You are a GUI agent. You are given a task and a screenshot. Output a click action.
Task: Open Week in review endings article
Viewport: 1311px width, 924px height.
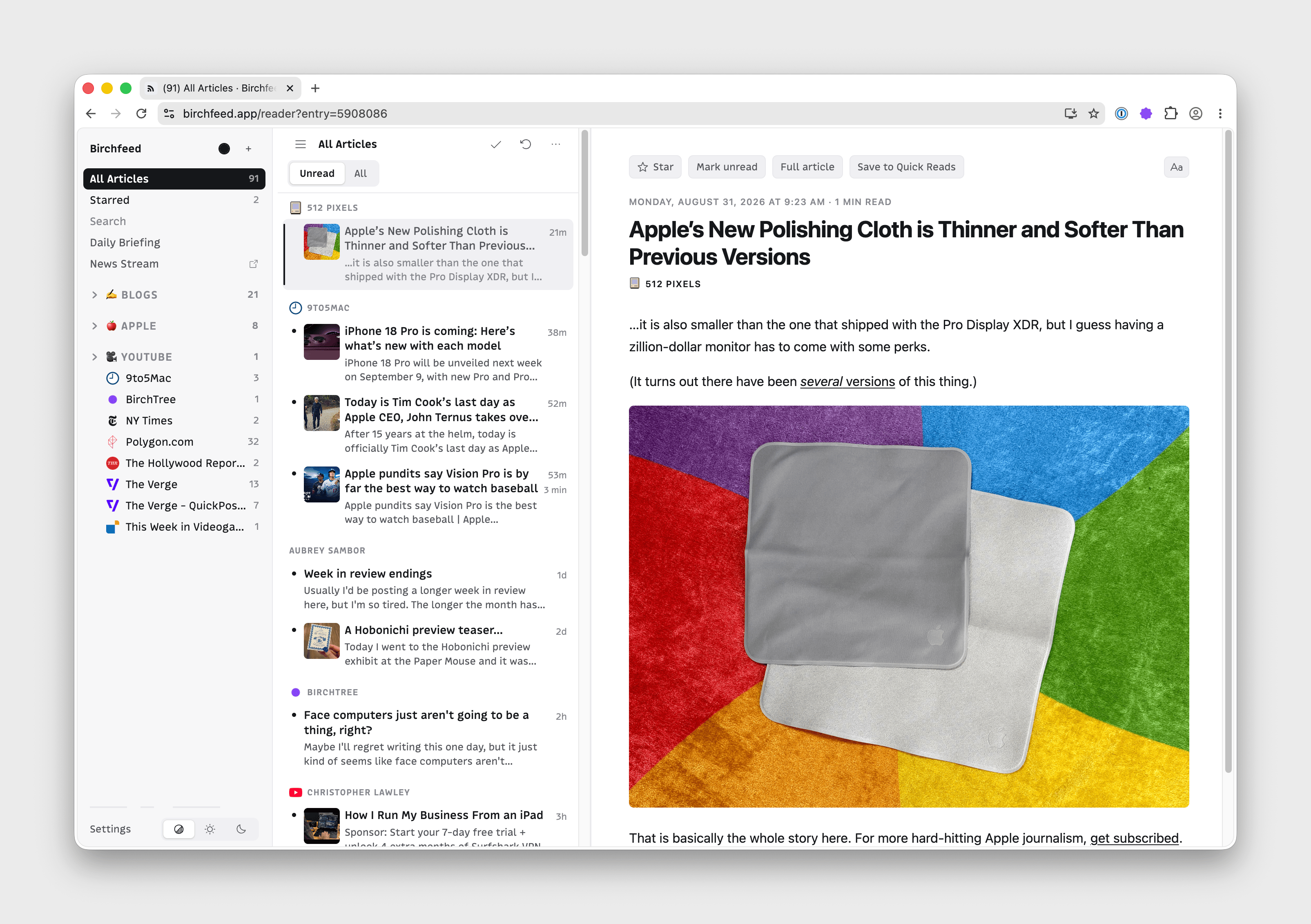click(x=429, y=589)
